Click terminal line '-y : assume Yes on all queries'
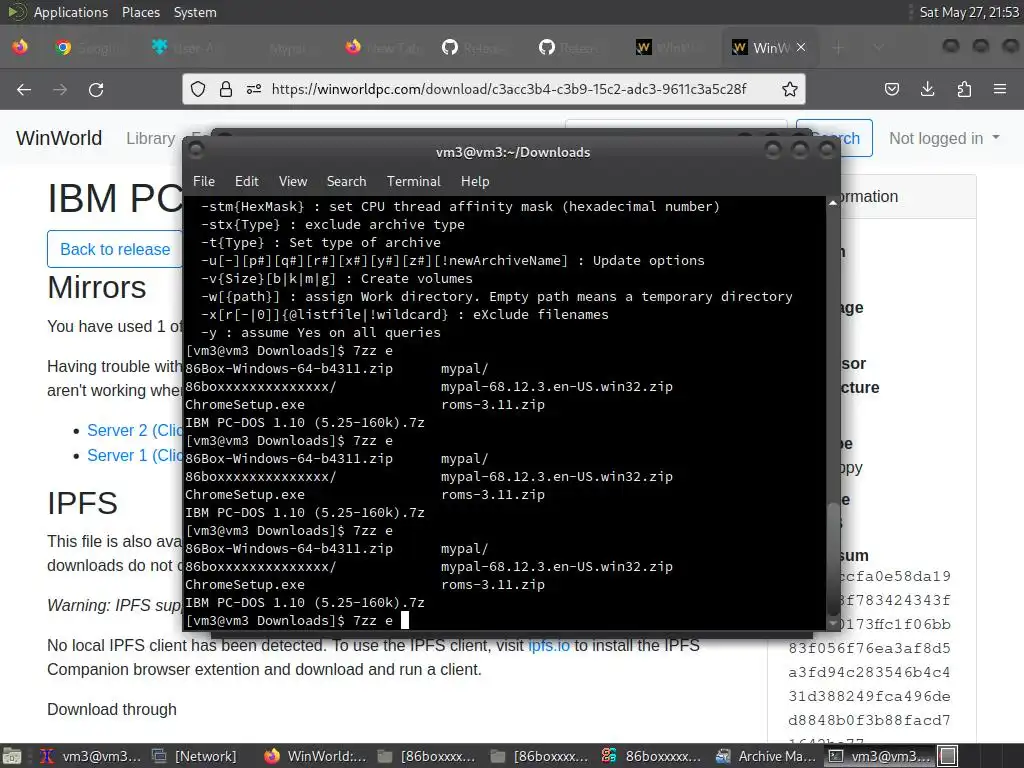1024x768 pixels. tap(321, 332)
